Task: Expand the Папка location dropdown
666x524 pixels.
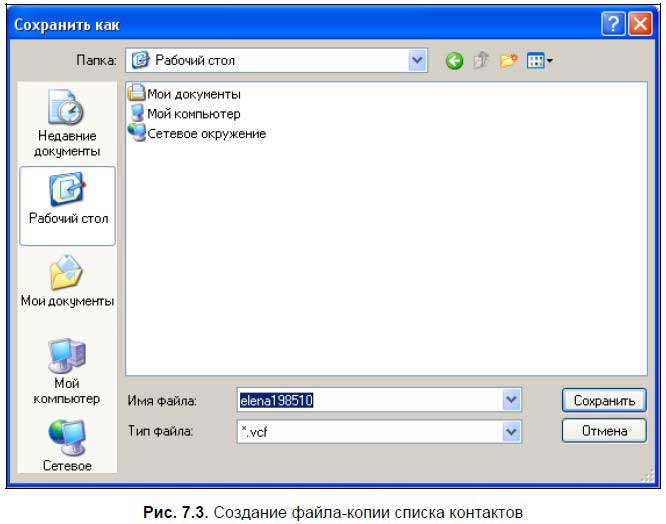Action: (418, 61)
